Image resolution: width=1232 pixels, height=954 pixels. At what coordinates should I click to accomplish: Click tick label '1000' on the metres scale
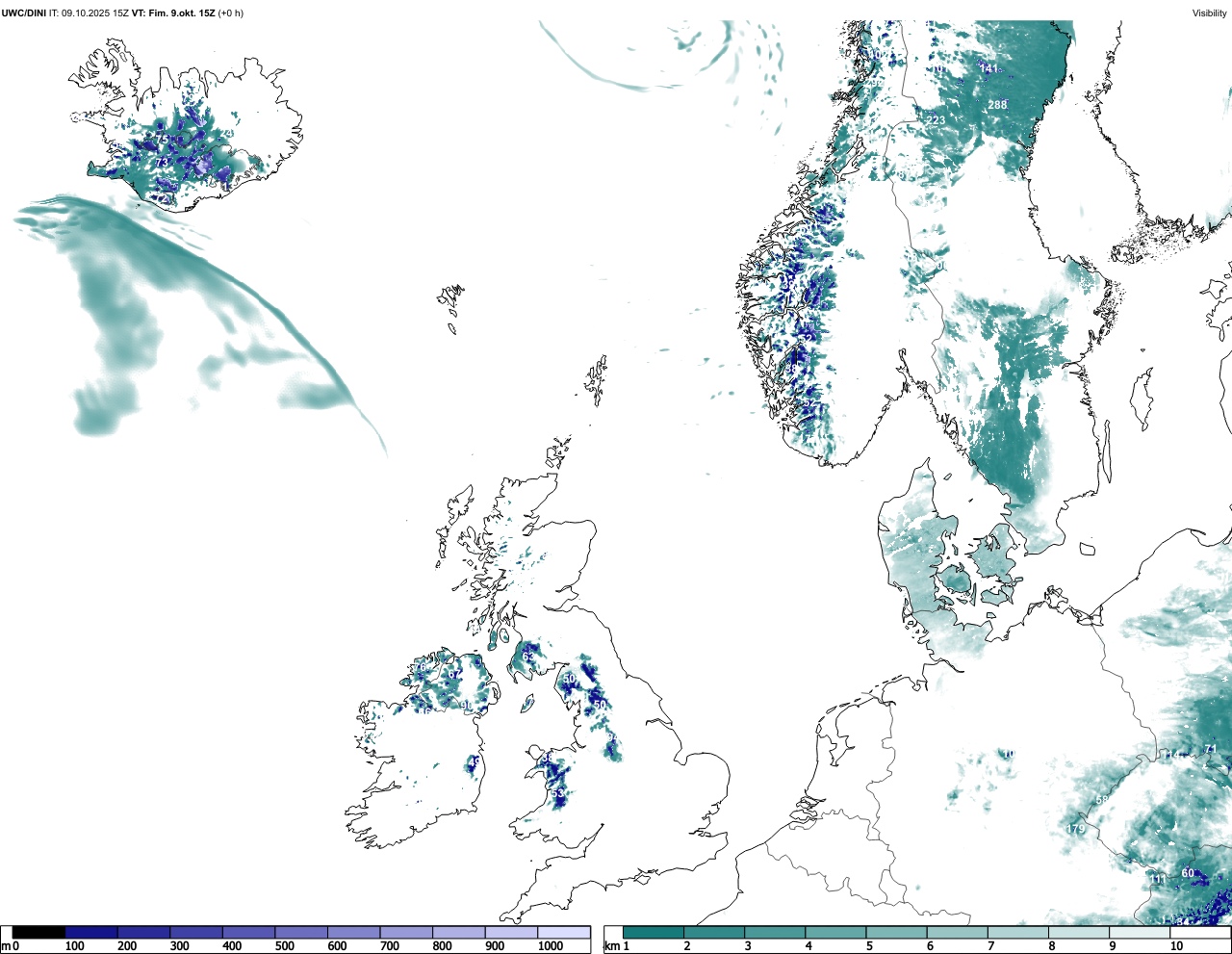pos(551,946)
